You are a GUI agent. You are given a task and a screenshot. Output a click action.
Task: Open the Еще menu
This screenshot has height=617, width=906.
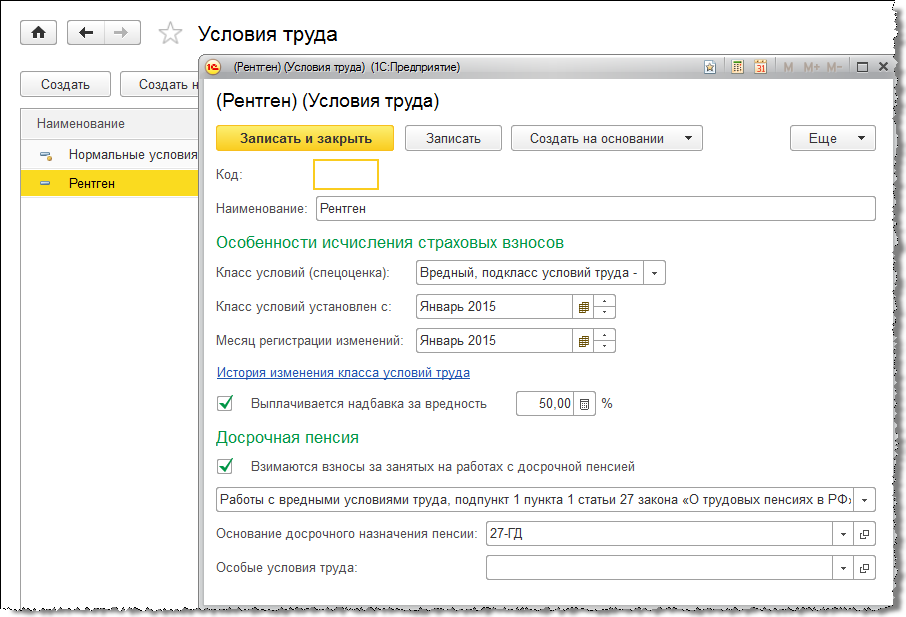coord(832,139)
